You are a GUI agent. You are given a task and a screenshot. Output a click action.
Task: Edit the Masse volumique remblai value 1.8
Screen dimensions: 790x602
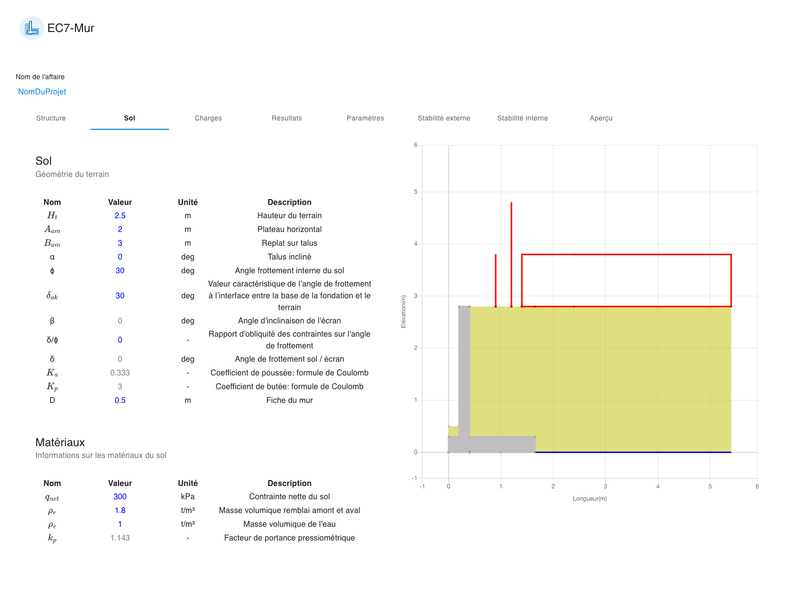pyautogui.click(x=120, y=510)
